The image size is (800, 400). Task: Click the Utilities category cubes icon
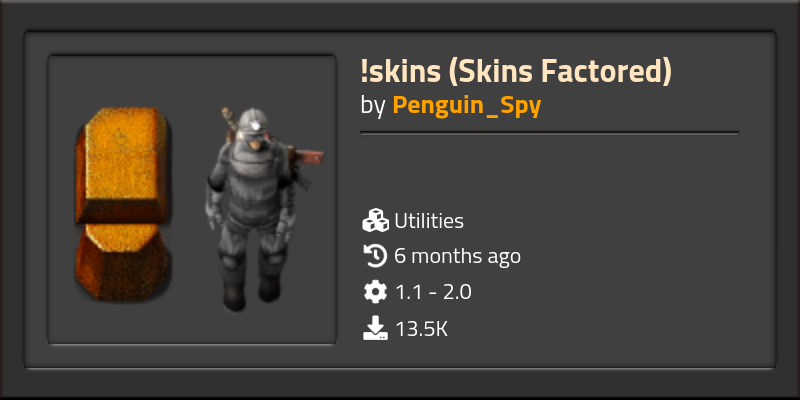pyautogui.click(x=376, y=220)
